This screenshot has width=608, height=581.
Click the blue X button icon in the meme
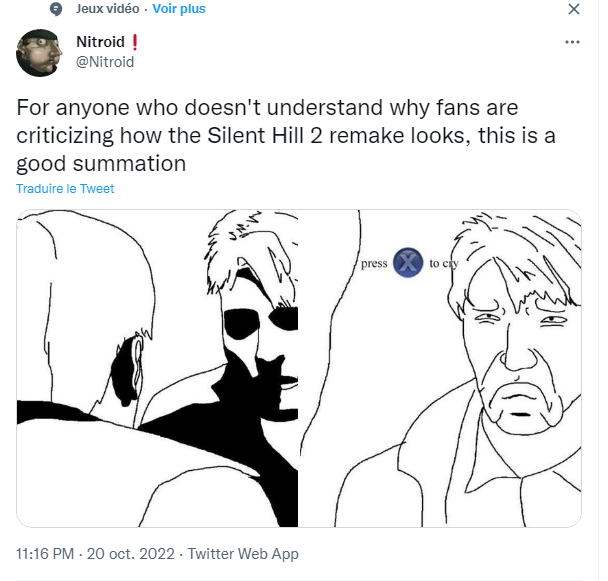click(x=407, y=263)
